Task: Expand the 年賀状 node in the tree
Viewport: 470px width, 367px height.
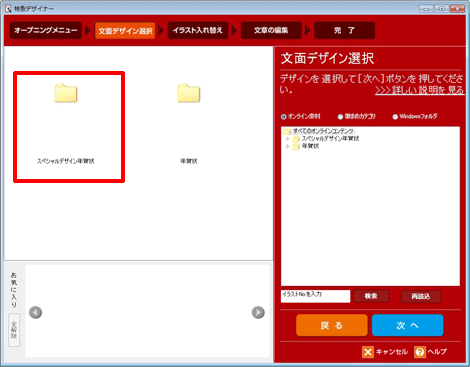Action: 287,146
